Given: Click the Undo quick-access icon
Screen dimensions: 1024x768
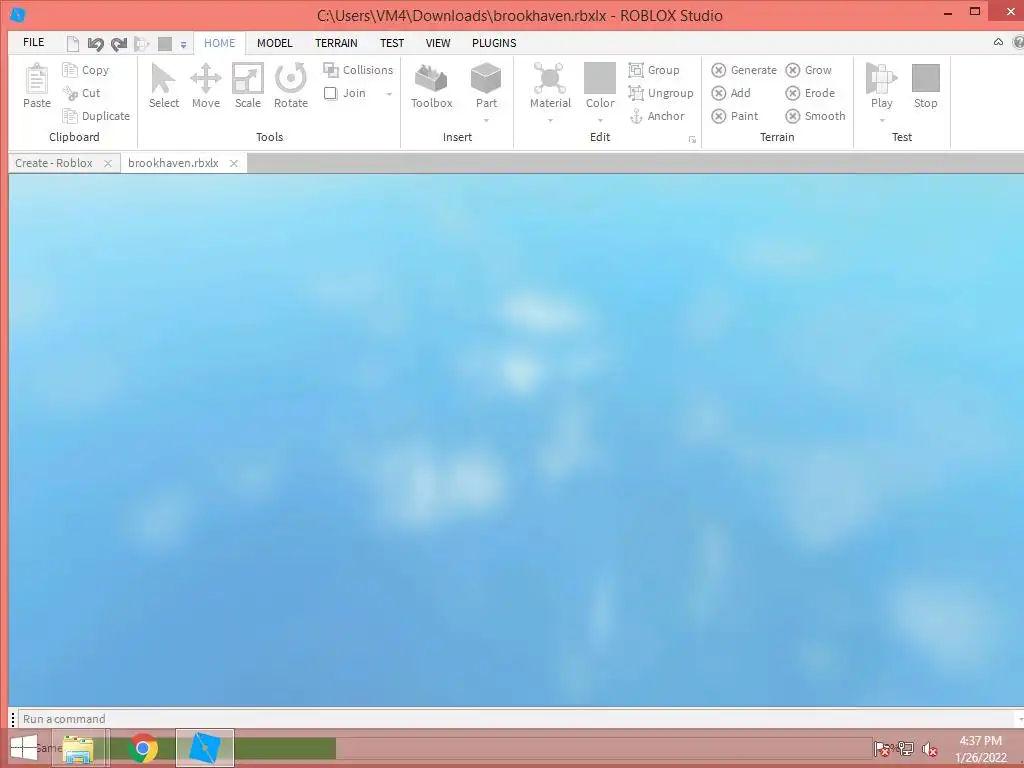Looking at the screenshot, I should (x=95, y=44).
